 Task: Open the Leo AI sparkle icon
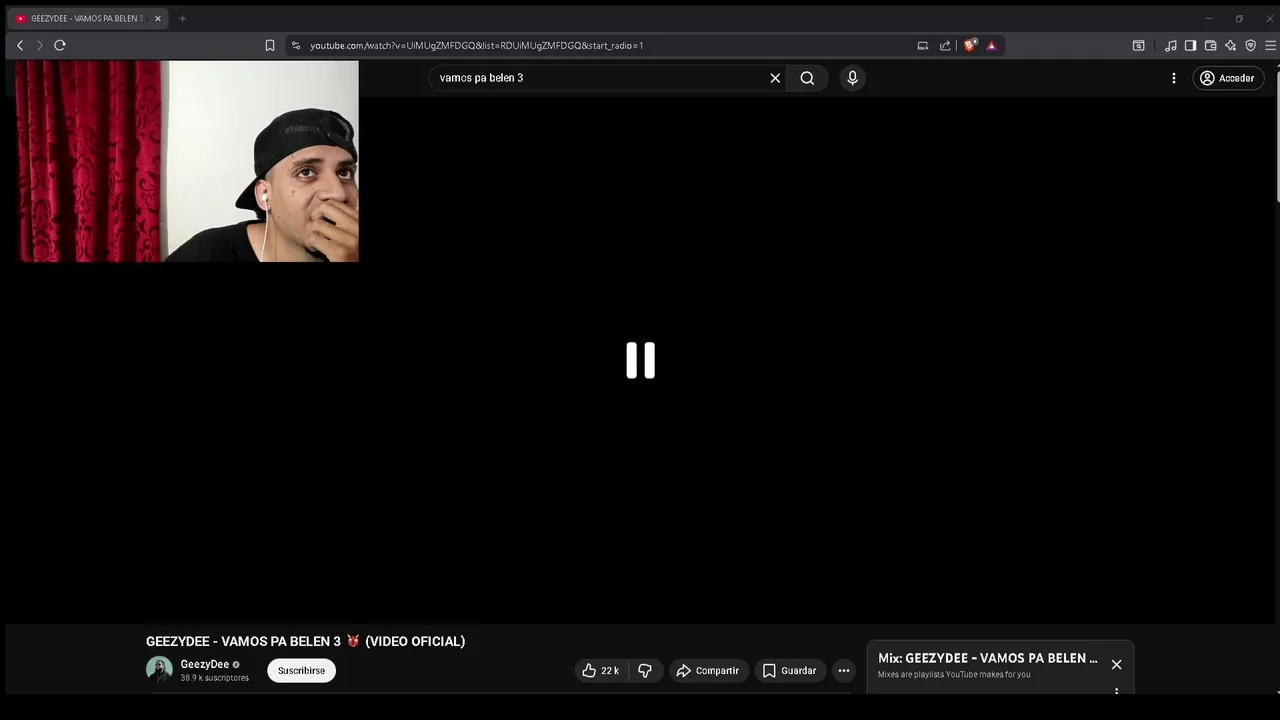coord(1230,45)
